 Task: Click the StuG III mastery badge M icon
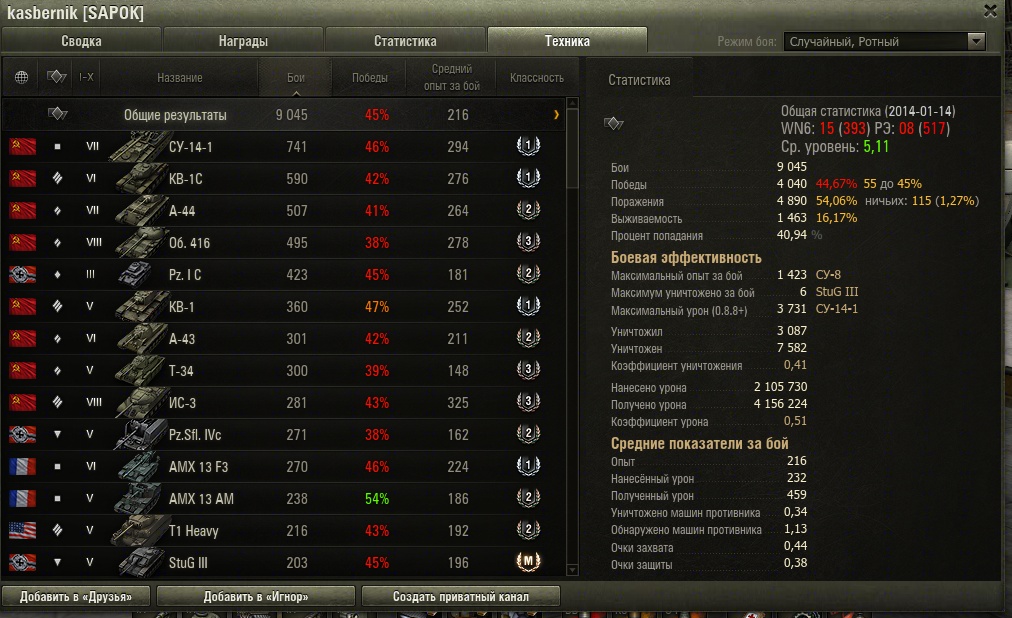528,562
